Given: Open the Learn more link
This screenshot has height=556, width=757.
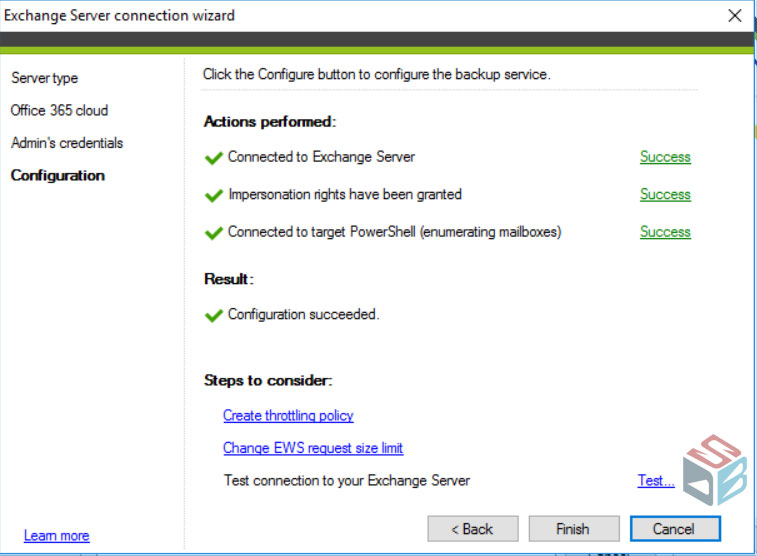Looking at the screenshot, I should tap(56, 535).
